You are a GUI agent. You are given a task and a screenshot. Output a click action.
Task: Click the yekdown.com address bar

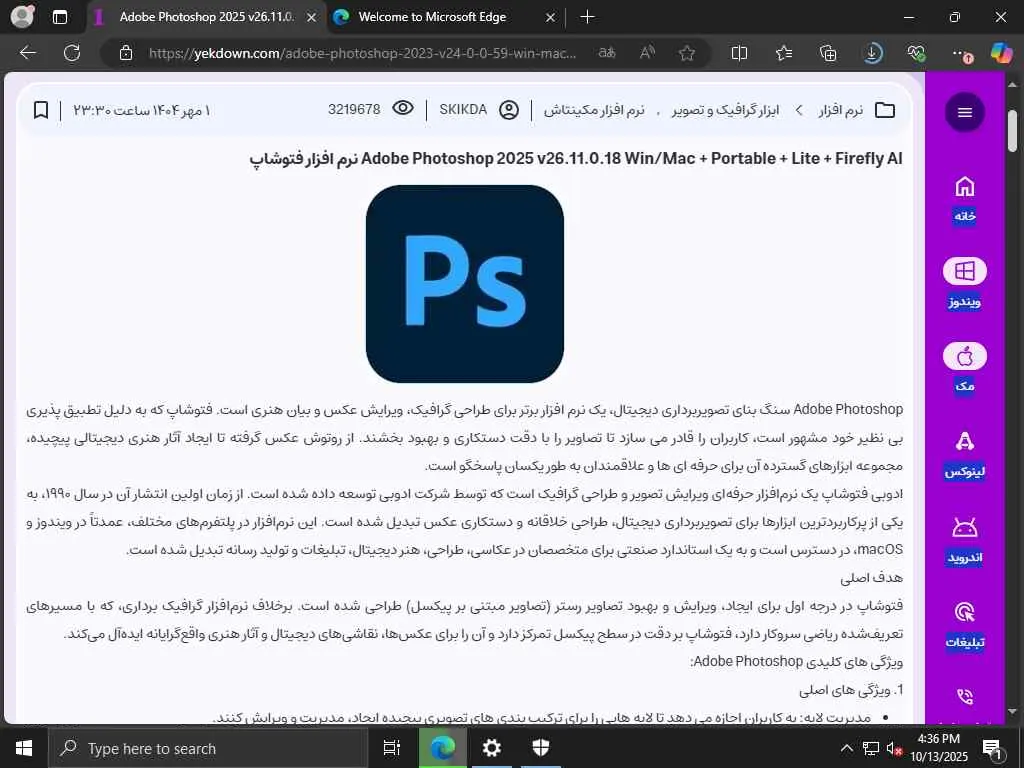[362, 53]
